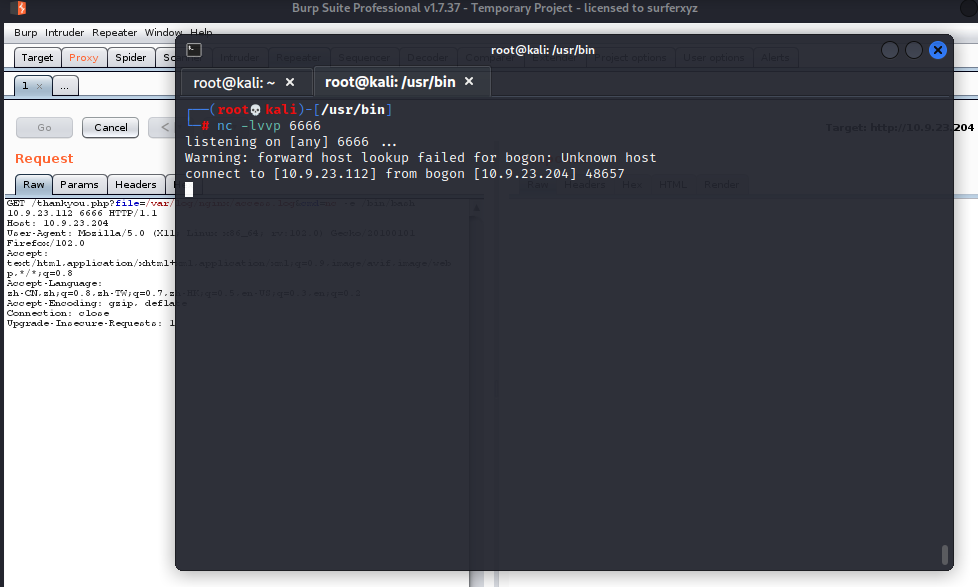Switch to the Proxy tab

point(84,57)
